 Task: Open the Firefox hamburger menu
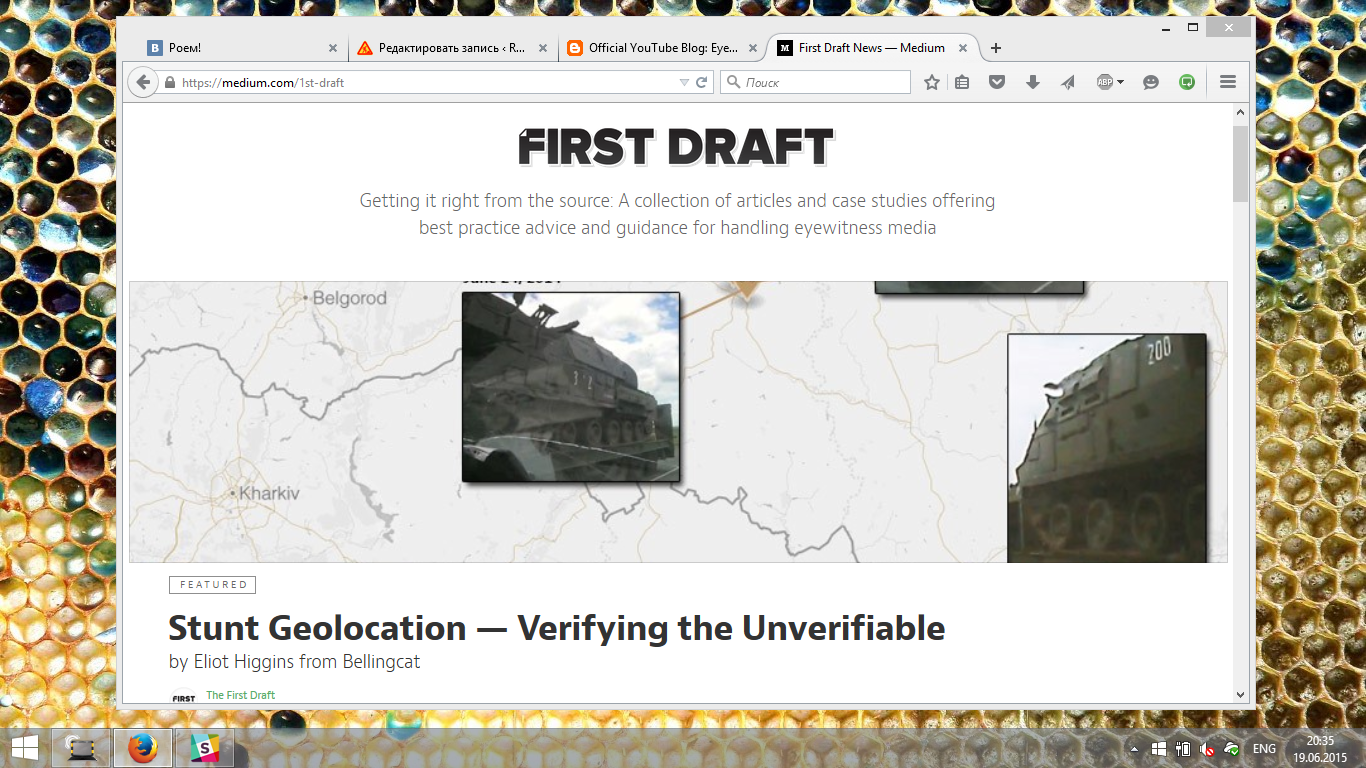1228,82
